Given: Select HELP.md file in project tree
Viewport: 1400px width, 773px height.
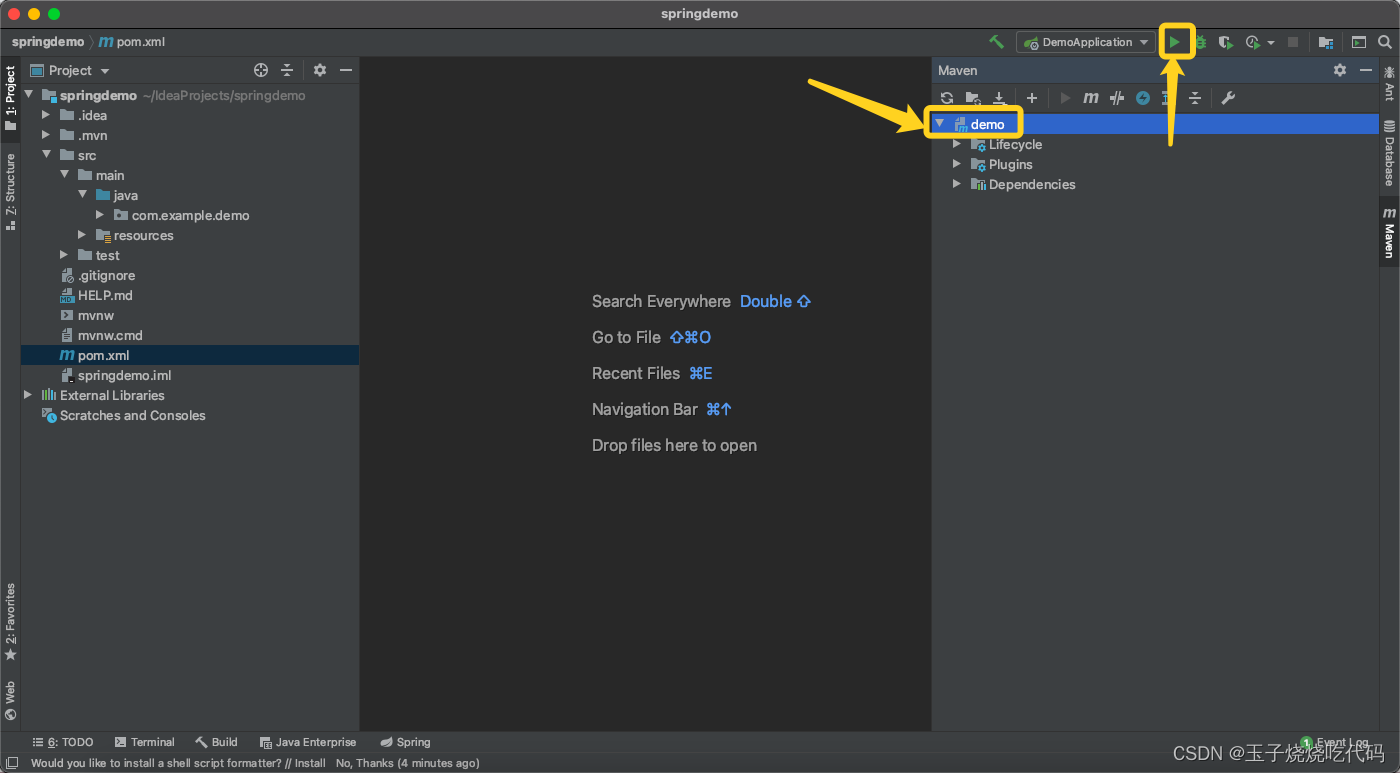Looking at the screenshot, I should tap(190, 295).
